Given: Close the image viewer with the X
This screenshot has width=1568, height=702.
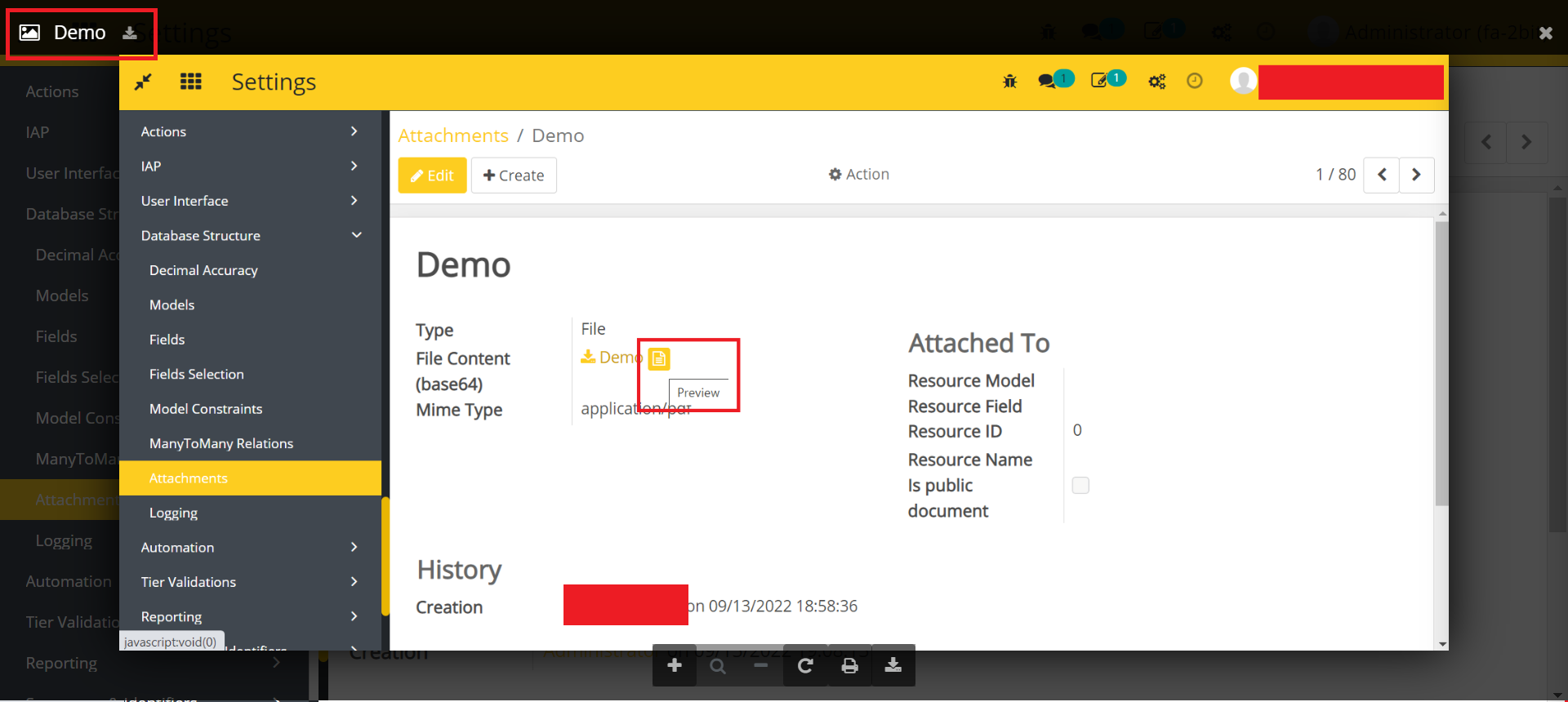Looking at the screenshot, I should click(x=1545, y=33).
